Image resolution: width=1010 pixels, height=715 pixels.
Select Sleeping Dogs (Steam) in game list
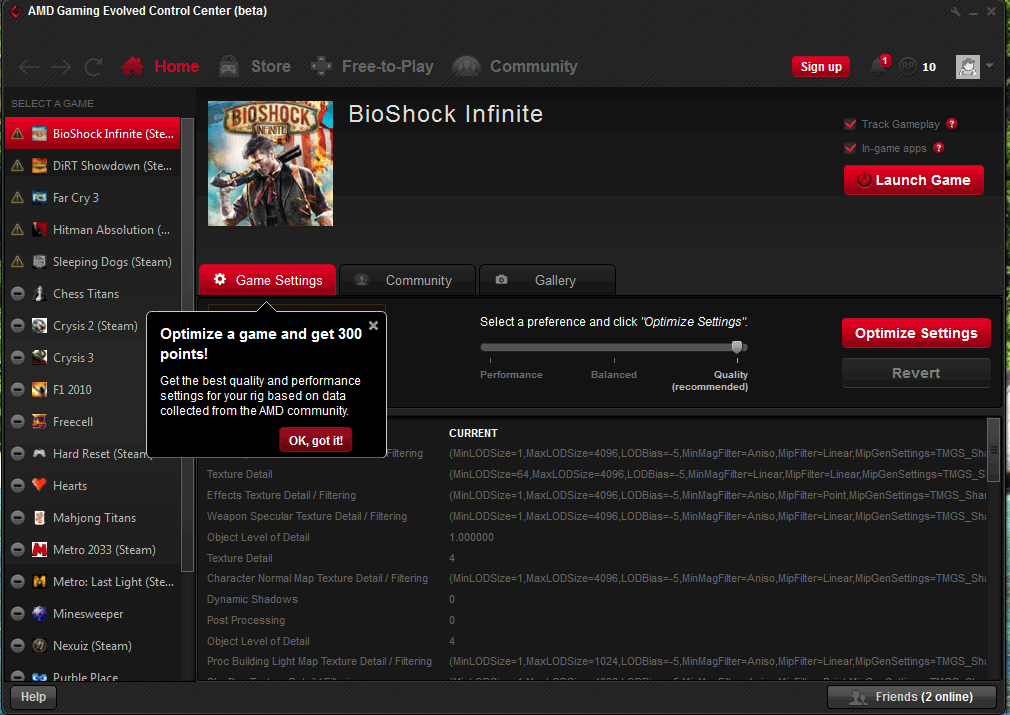[x=93, y=262]
